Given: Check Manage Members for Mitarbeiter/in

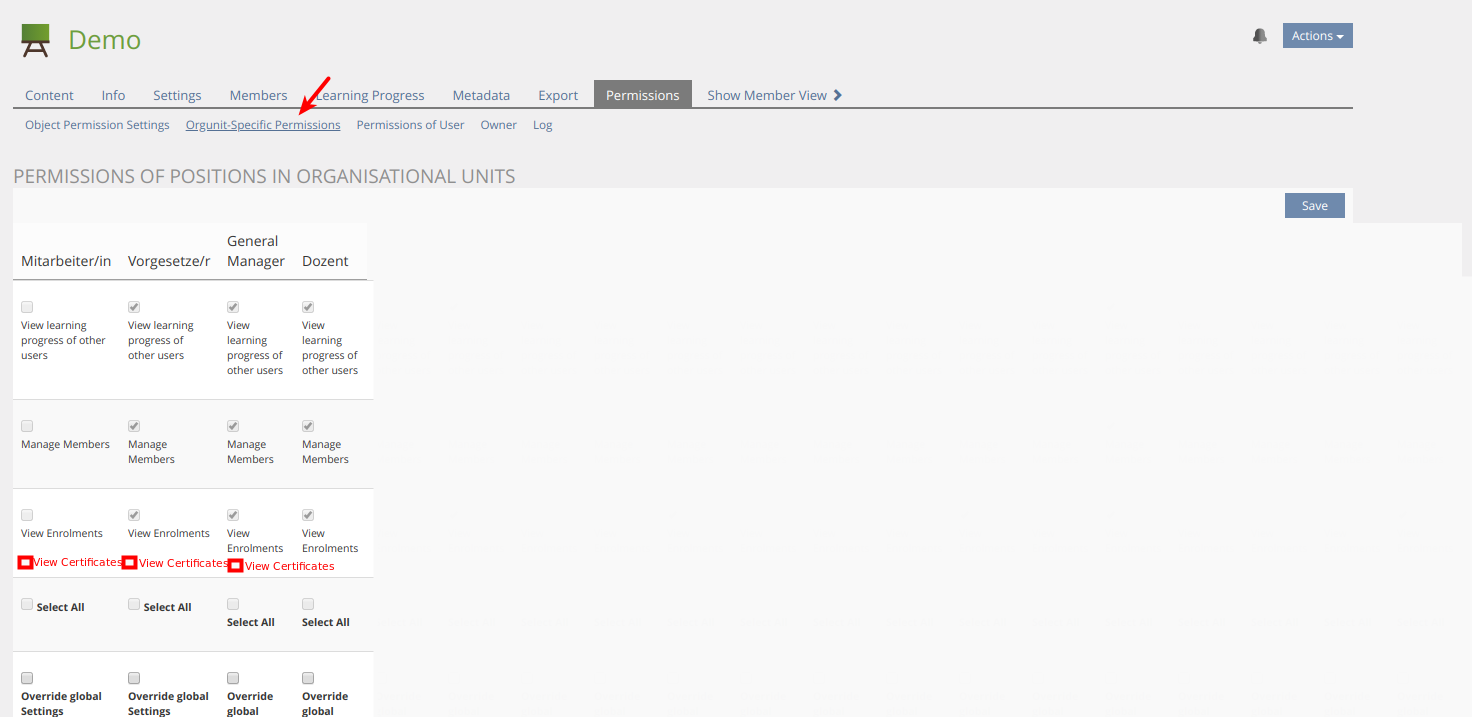Looking at the screenshot, I should pyautogui.click(x=27, y=426).
